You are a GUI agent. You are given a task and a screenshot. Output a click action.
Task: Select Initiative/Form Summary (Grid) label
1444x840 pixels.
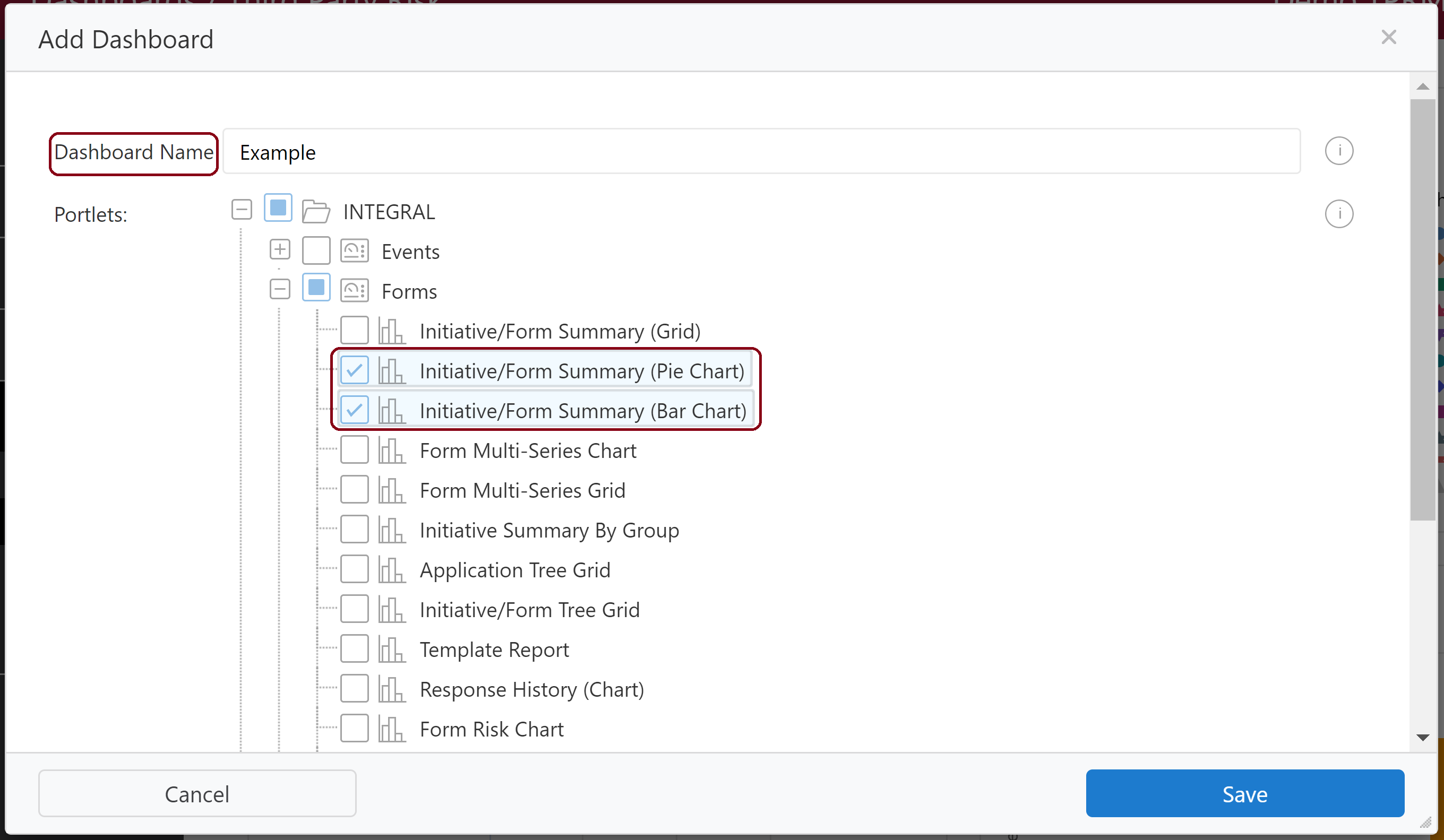(x=560, y=332)
